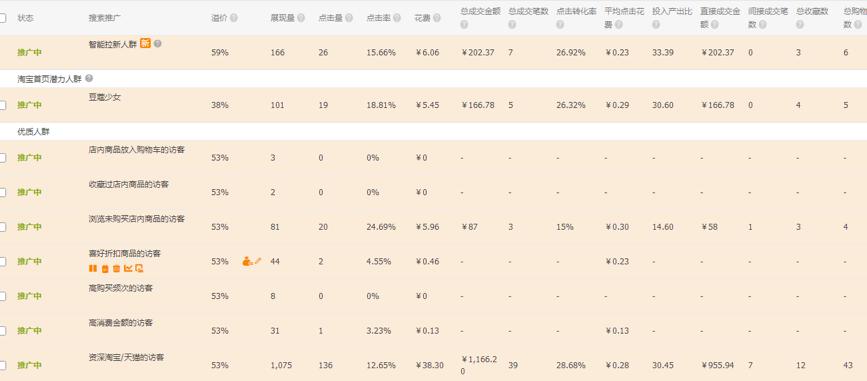Click the help icon beside 花费 header
This screenshot has width=867, height=381.
[x=437, y=18]
